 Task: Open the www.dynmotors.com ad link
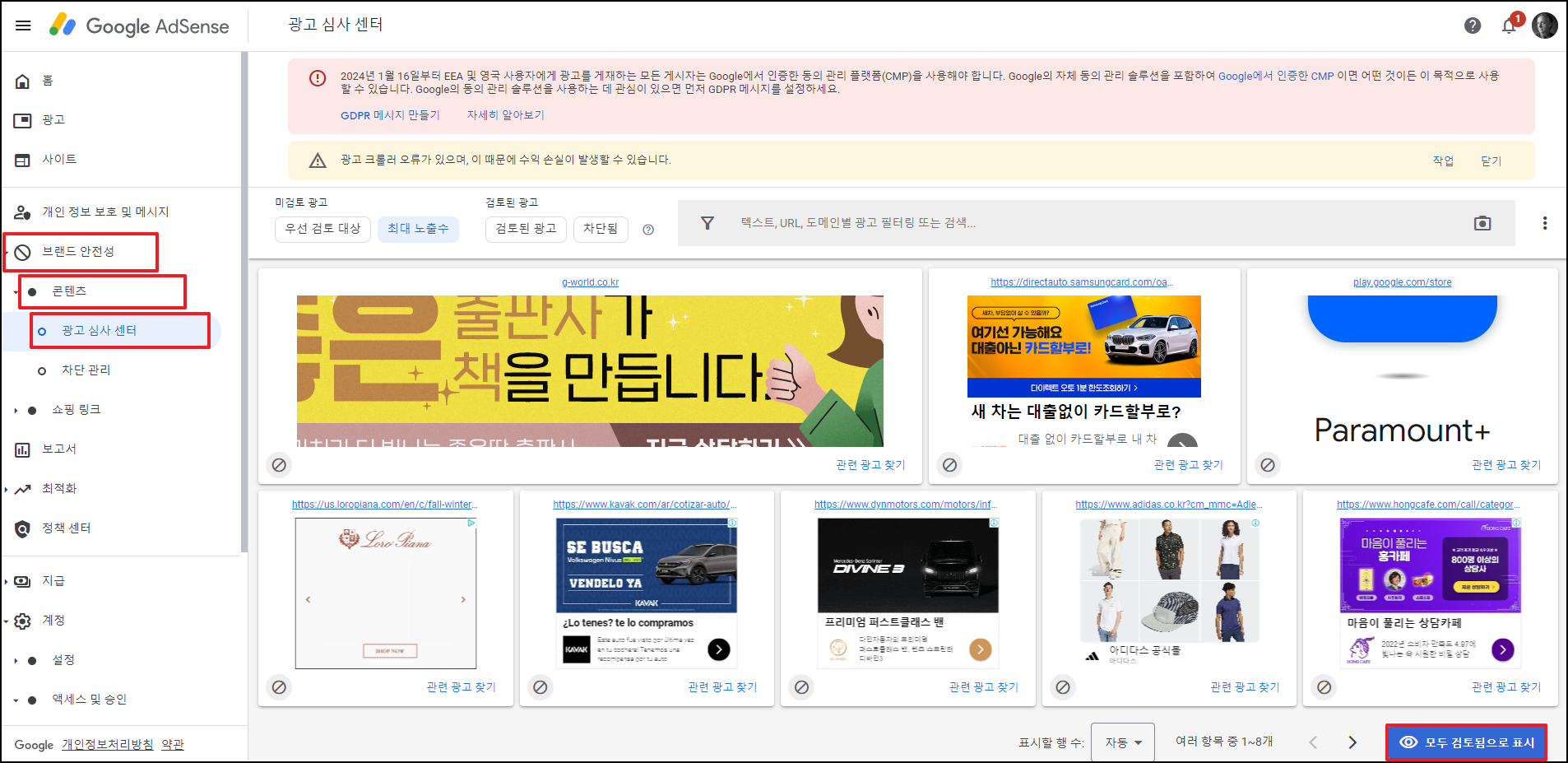pos(907,505)
